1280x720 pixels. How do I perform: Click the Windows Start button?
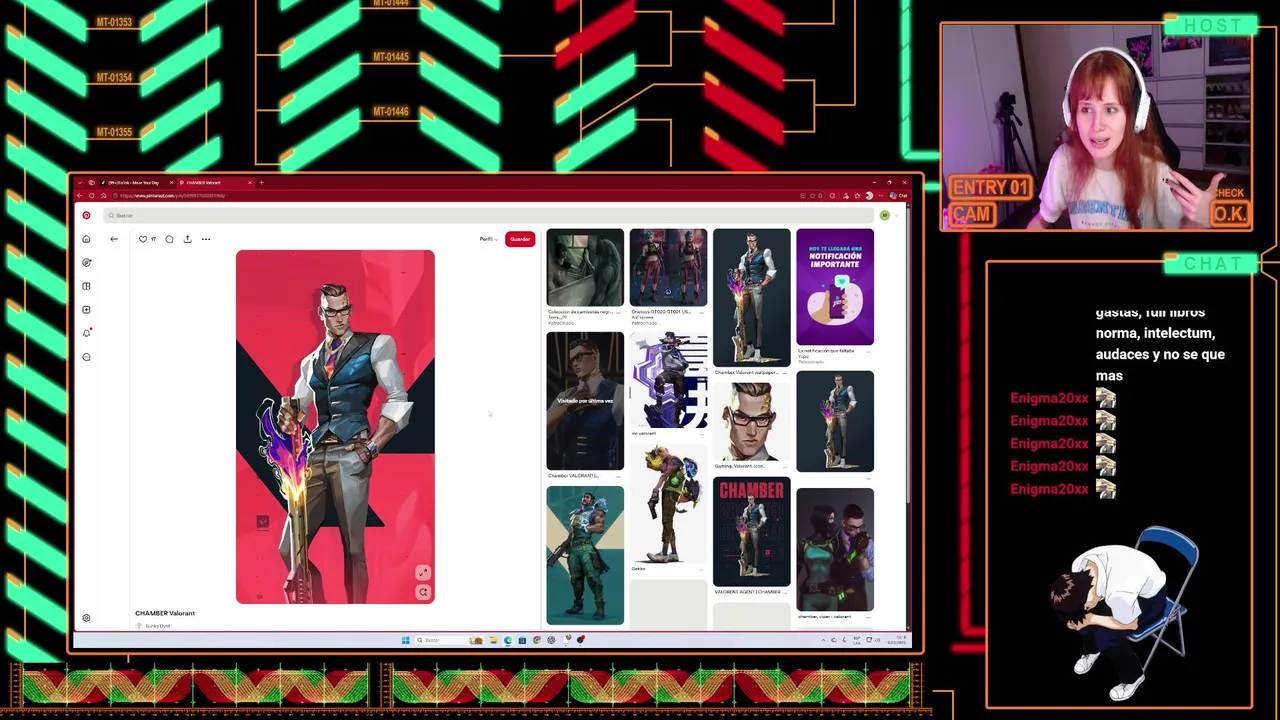[x=406, y=640]
